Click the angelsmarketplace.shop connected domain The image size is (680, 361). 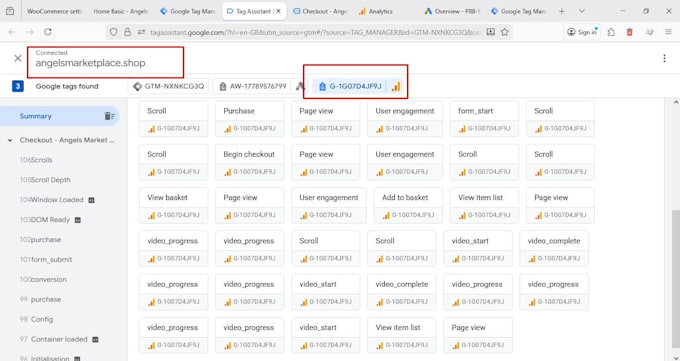[x=90, y=63]
